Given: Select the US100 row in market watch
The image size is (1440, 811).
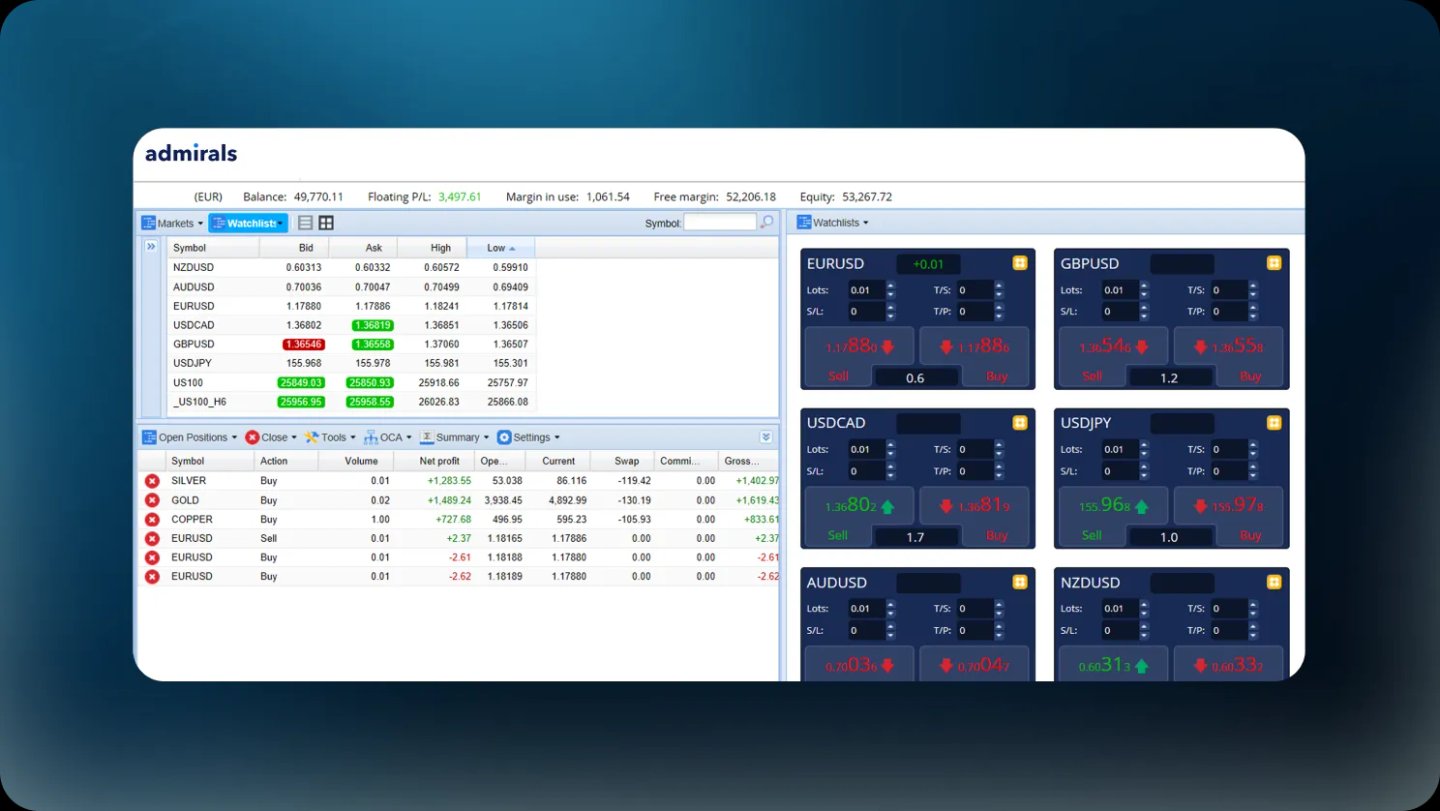Looking at the screenshot, I should [x=352, y=382].
